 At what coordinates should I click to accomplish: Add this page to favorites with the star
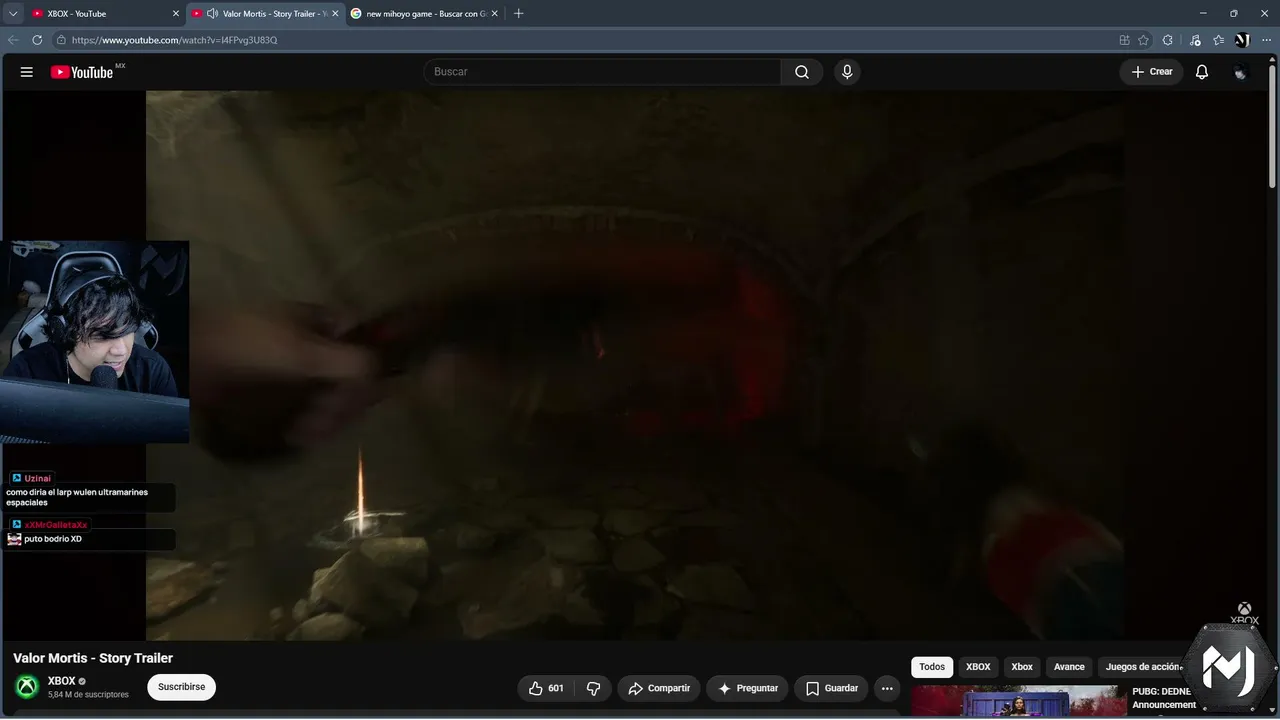click(1143, 40)
